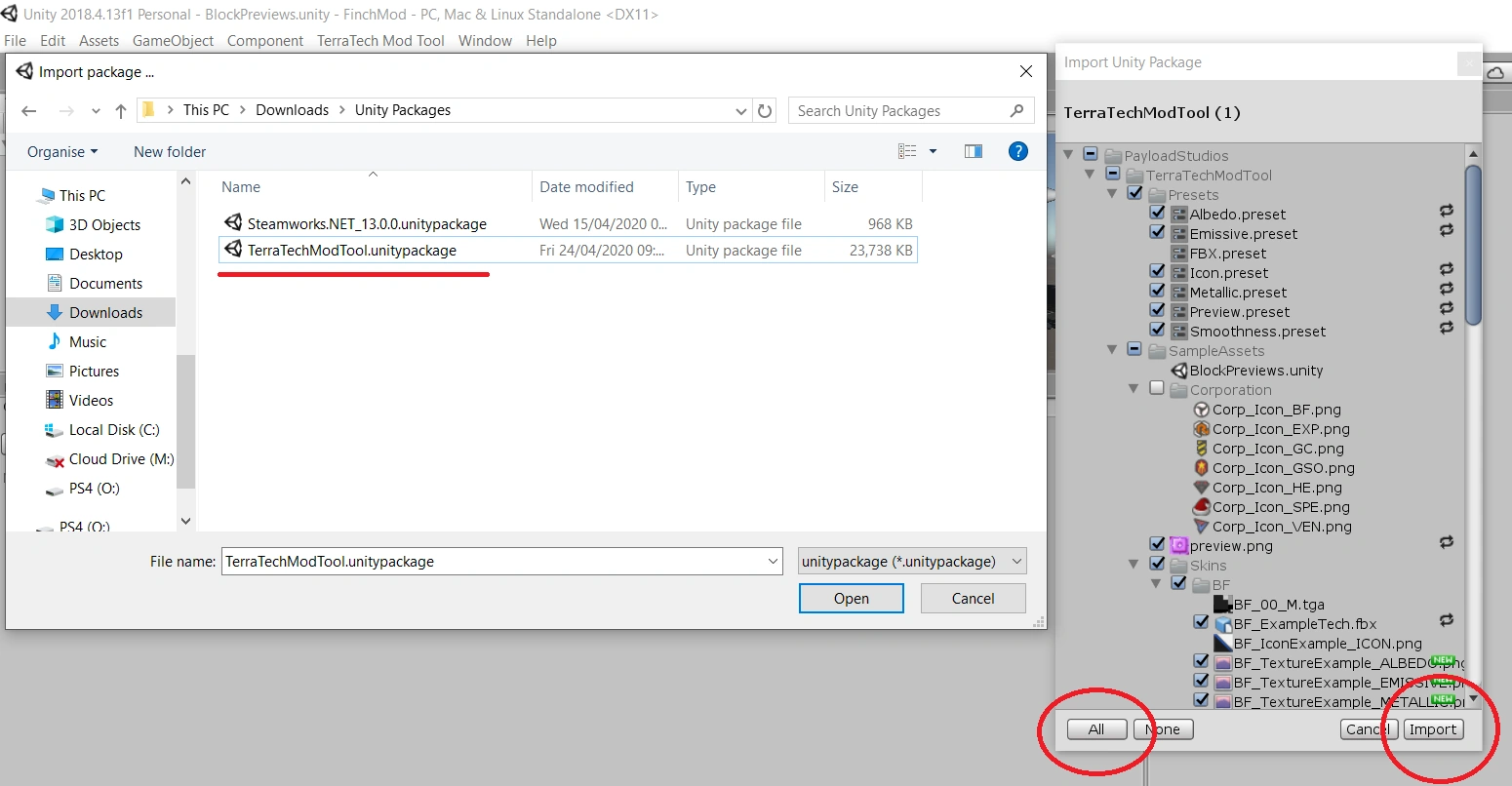1512x786 pixels.
Task: Open the unitypackage file type dropdown
Action: 912,562
